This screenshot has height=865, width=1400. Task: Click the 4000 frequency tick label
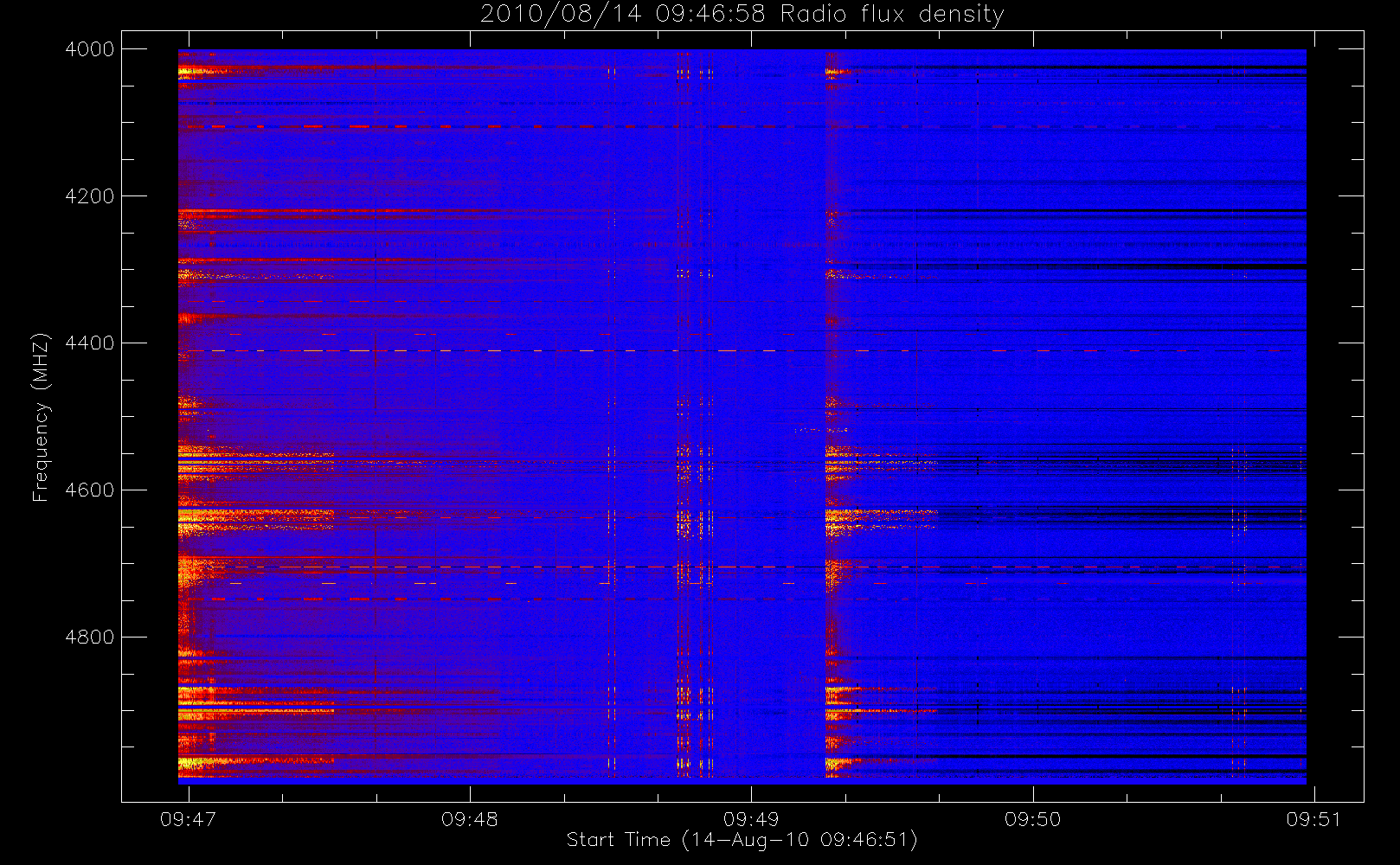tap(90, 49)
